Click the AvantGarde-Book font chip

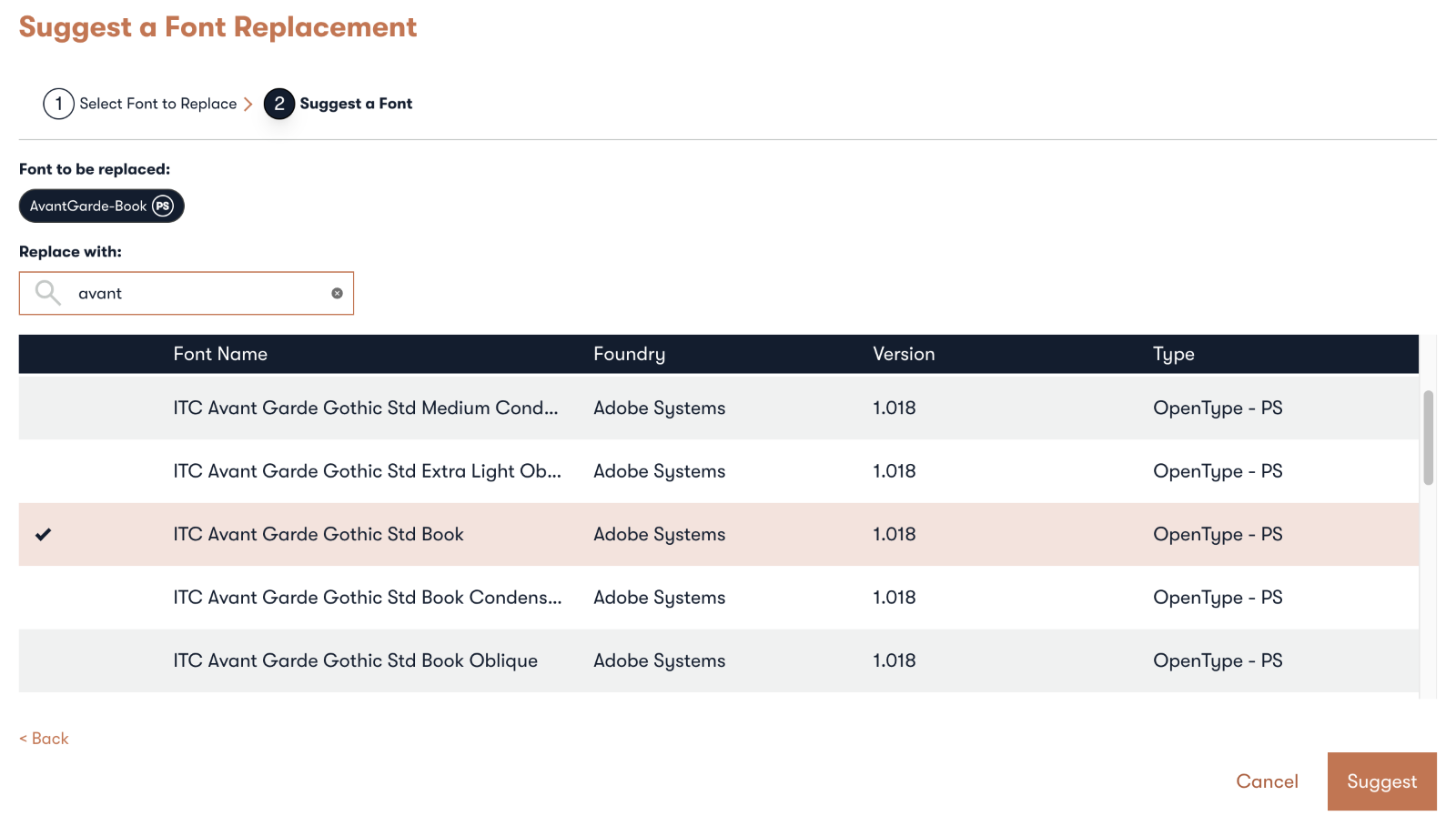click(101, 206)
